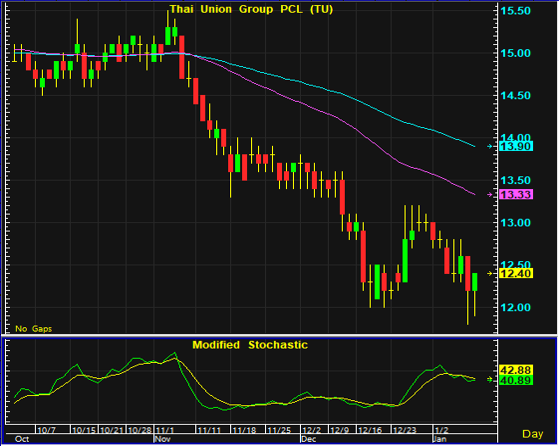Click the 14.50 price axis label
559x446 pixels.
click(x=516, y=96)
